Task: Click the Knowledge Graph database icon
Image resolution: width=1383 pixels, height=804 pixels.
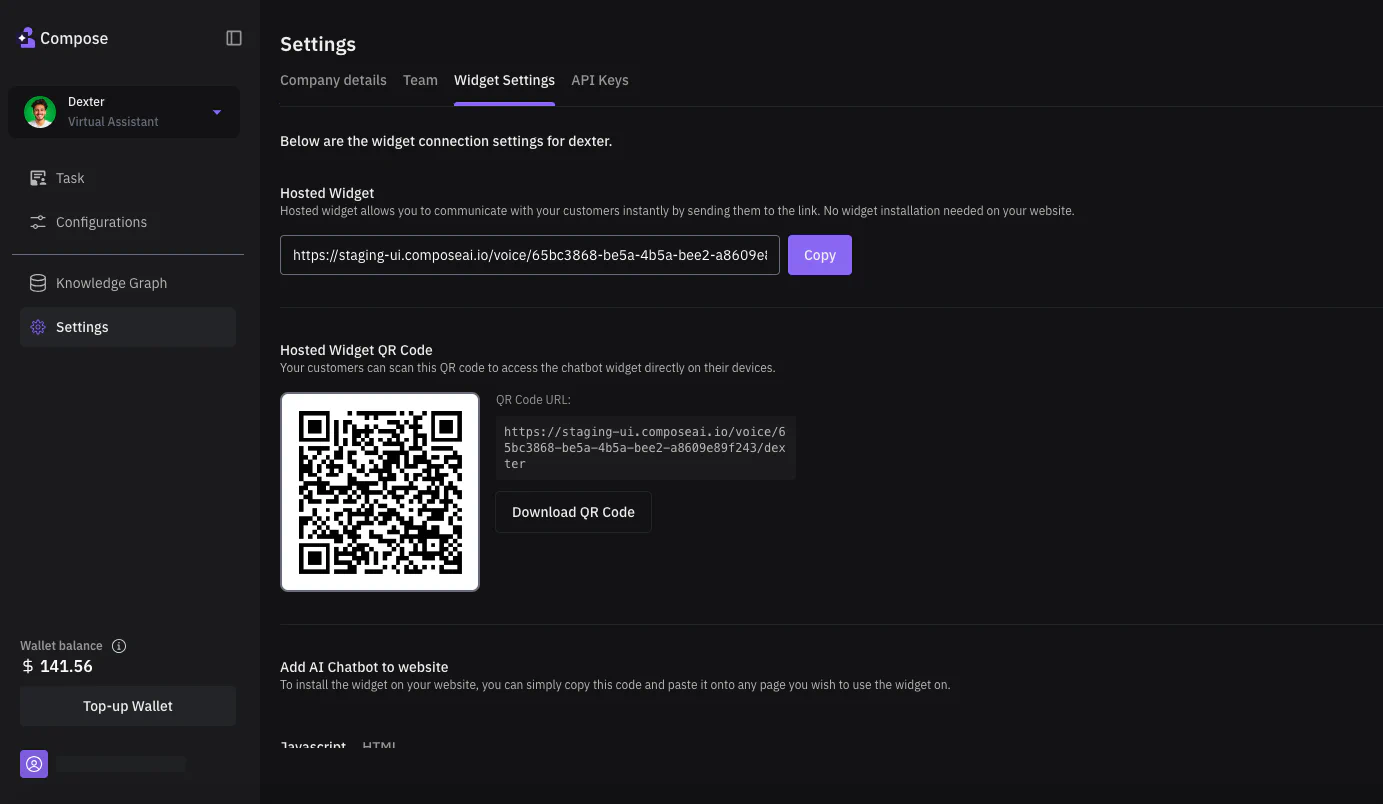Action: 38,283
